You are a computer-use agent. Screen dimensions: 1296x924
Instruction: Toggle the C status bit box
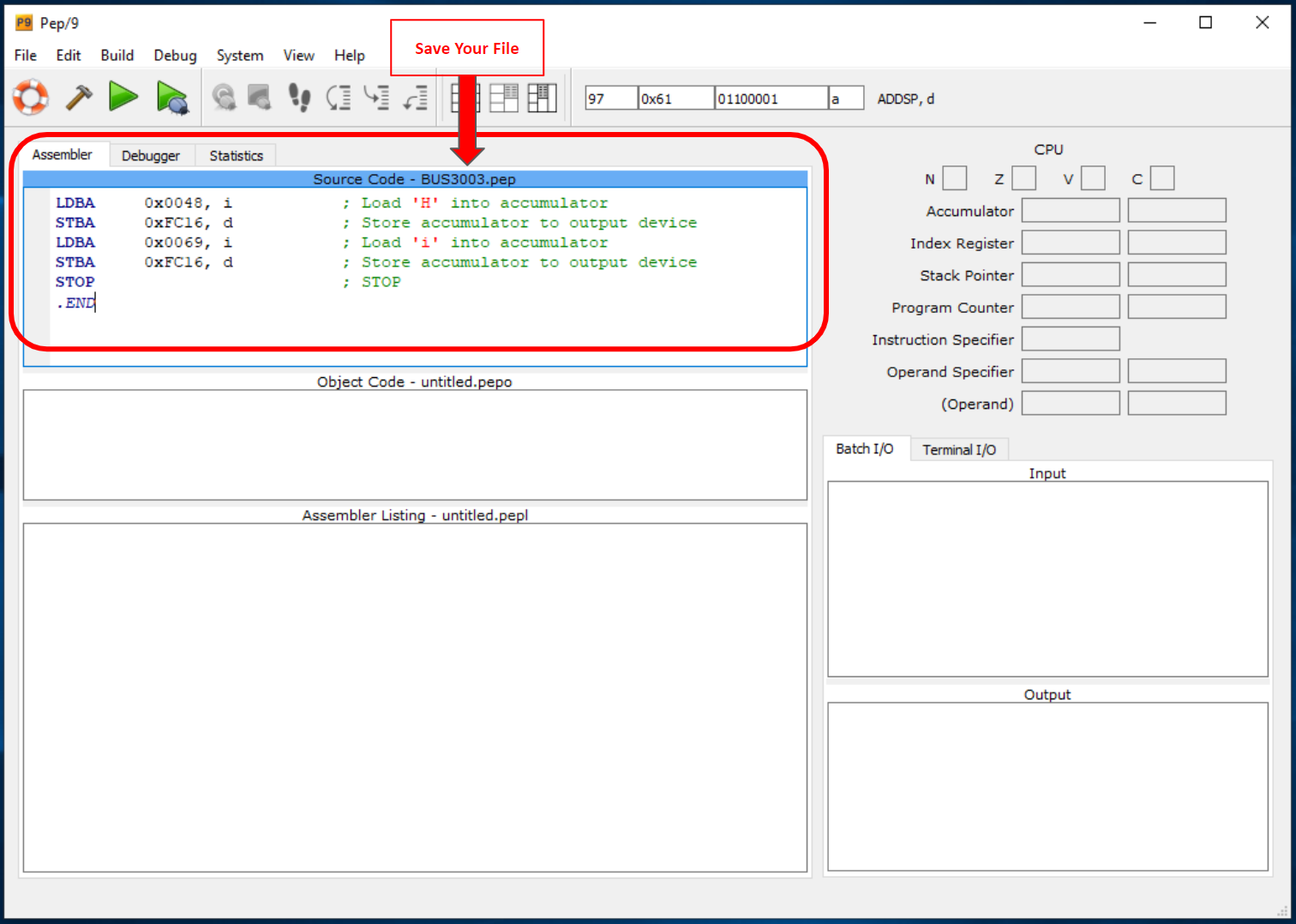click(x=1161, y=178)
